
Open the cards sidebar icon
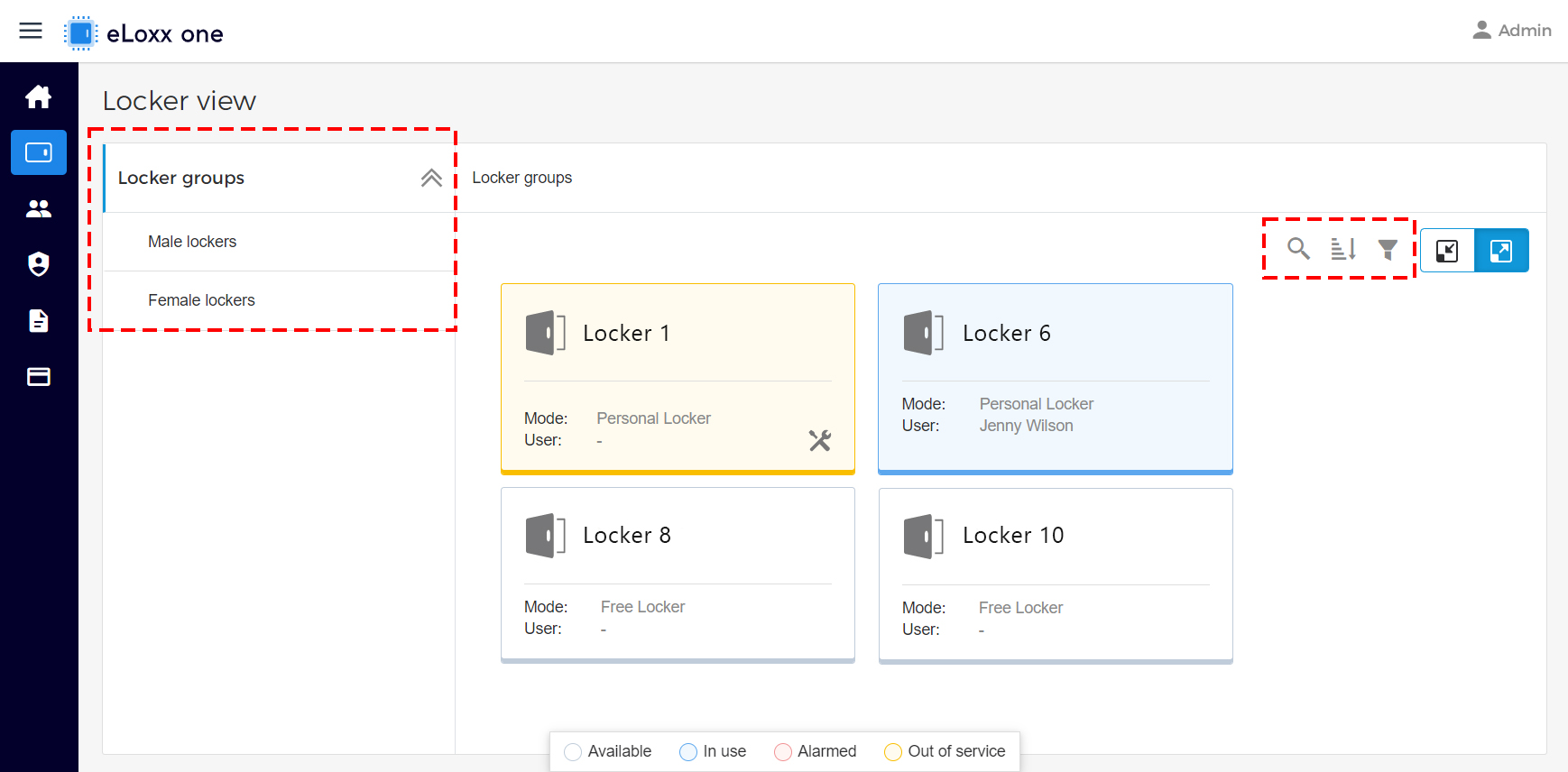[x=39, y=377]
